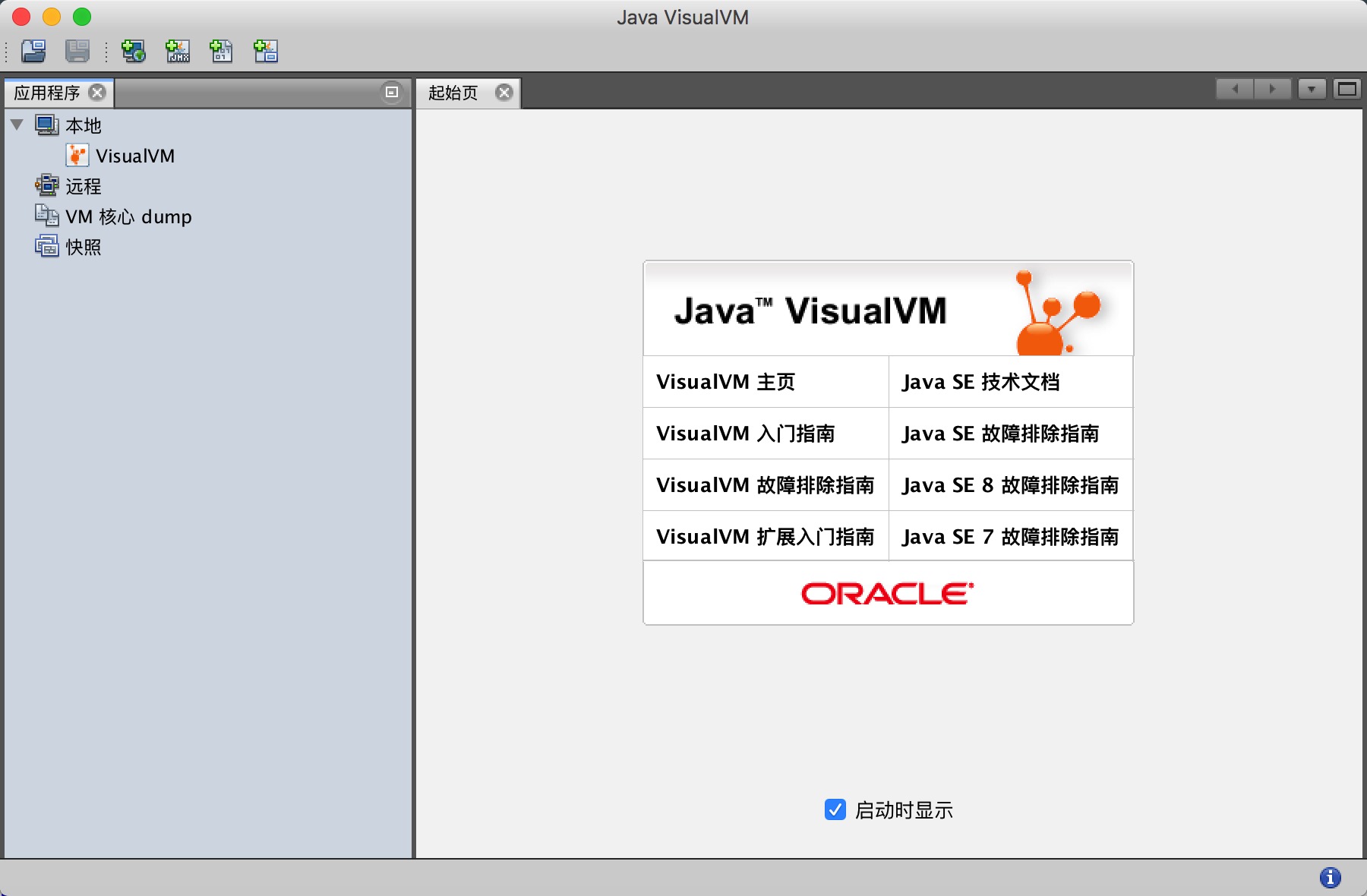The width and height of the screenshot is (1367, 896).
Task: Open the VisualVM 故障排除指南 link
Action: (766, 485)
